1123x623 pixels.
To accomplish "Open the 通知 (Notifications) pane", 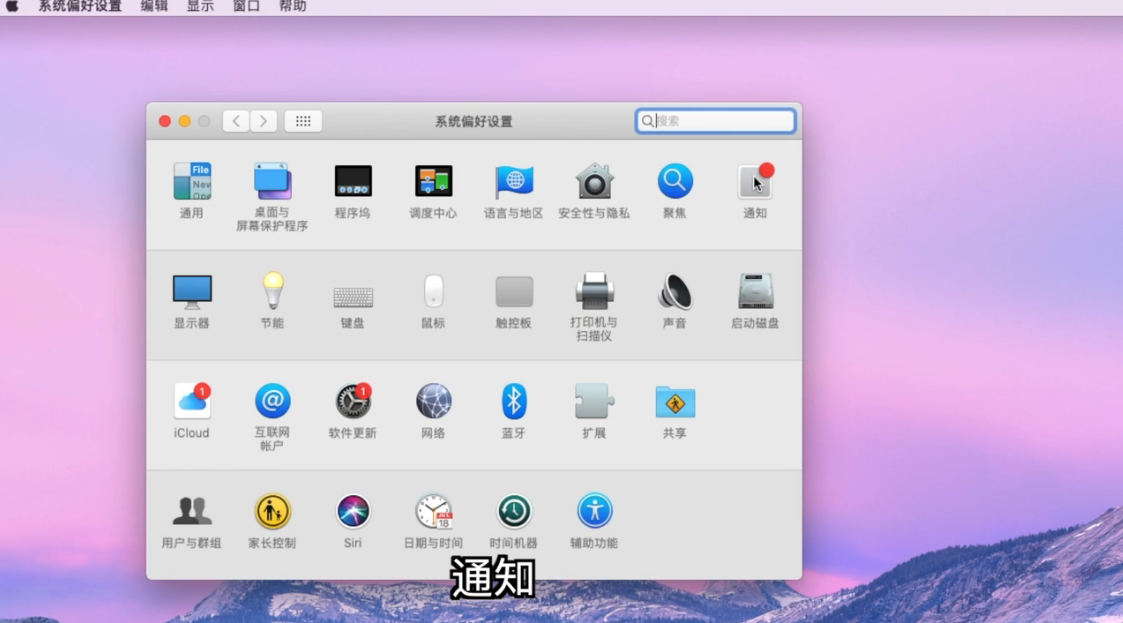I will (755, 182).
